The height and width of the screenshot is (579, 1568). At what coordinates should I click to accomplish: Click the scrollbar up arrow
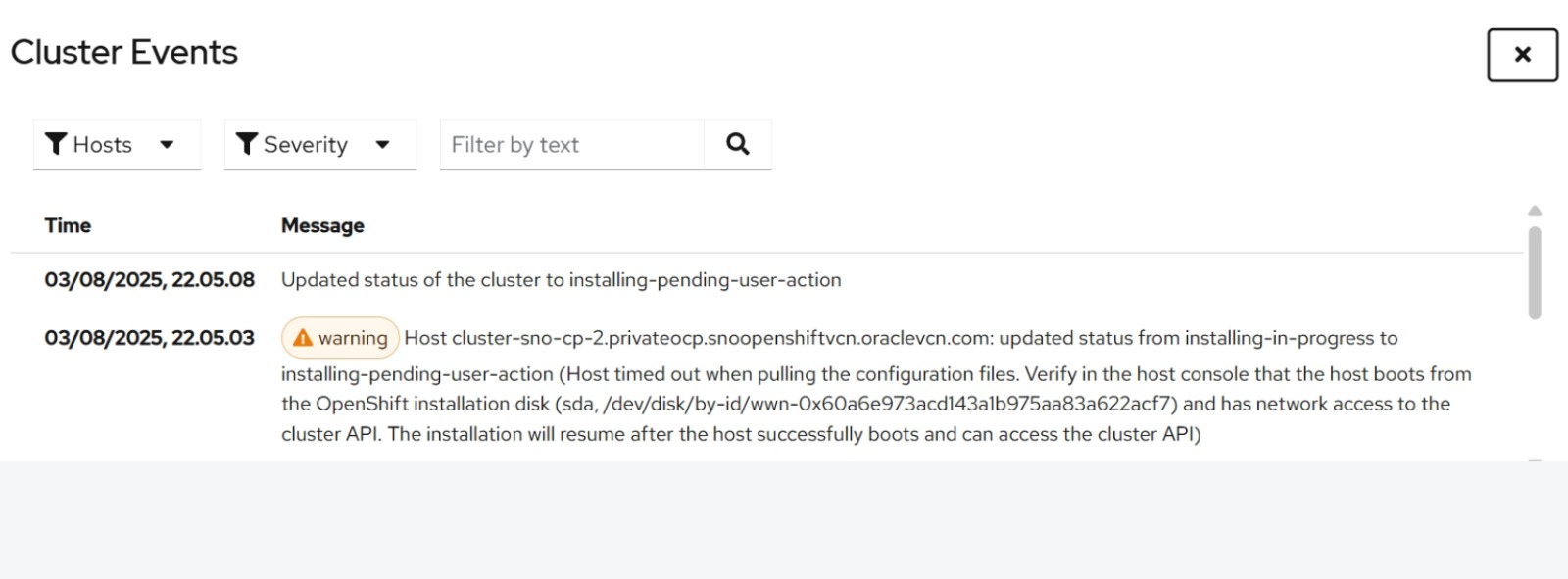[1535, 211]
